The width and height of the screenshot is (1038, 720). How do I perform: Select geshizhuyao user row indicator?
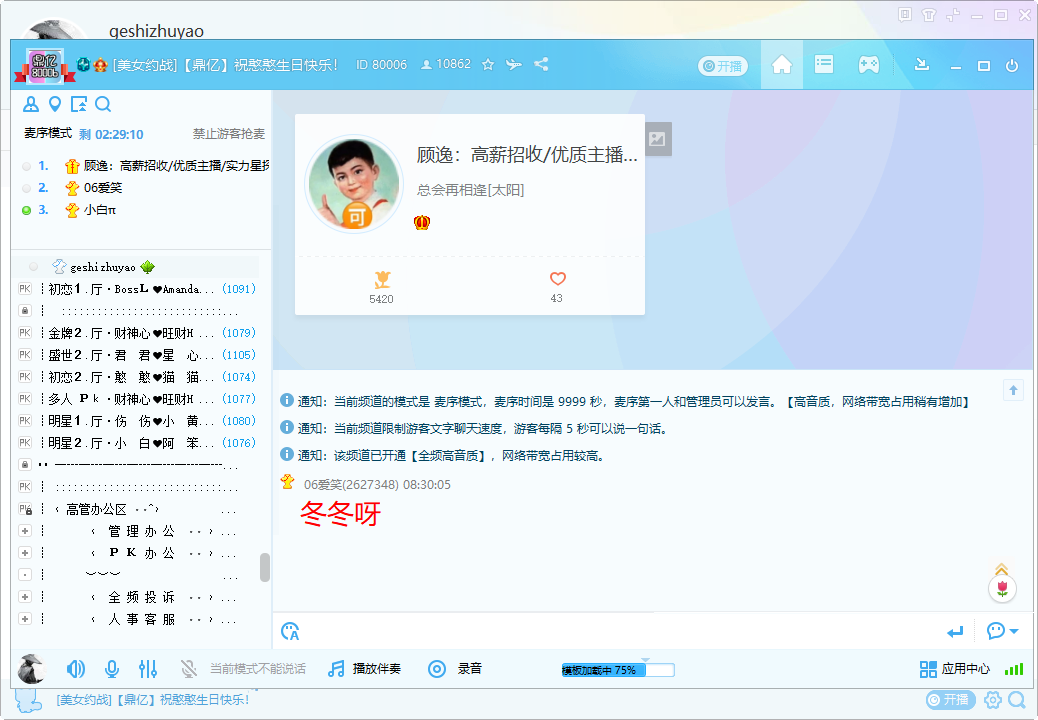[x=33, y=267]
